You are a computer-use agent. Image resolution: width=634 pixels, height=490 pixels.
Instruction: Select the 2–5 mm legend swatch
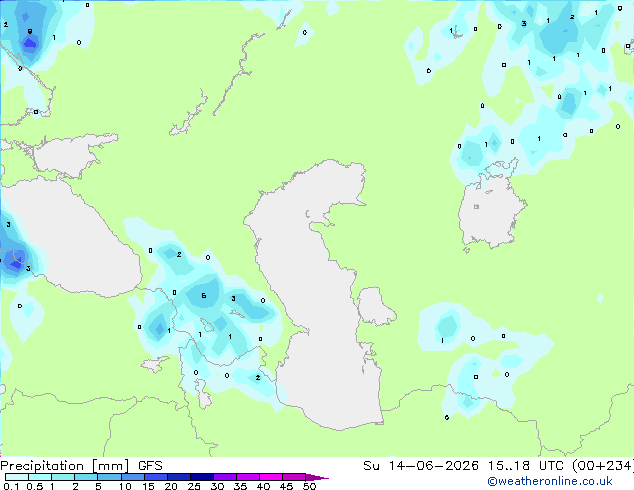[86, 477]
